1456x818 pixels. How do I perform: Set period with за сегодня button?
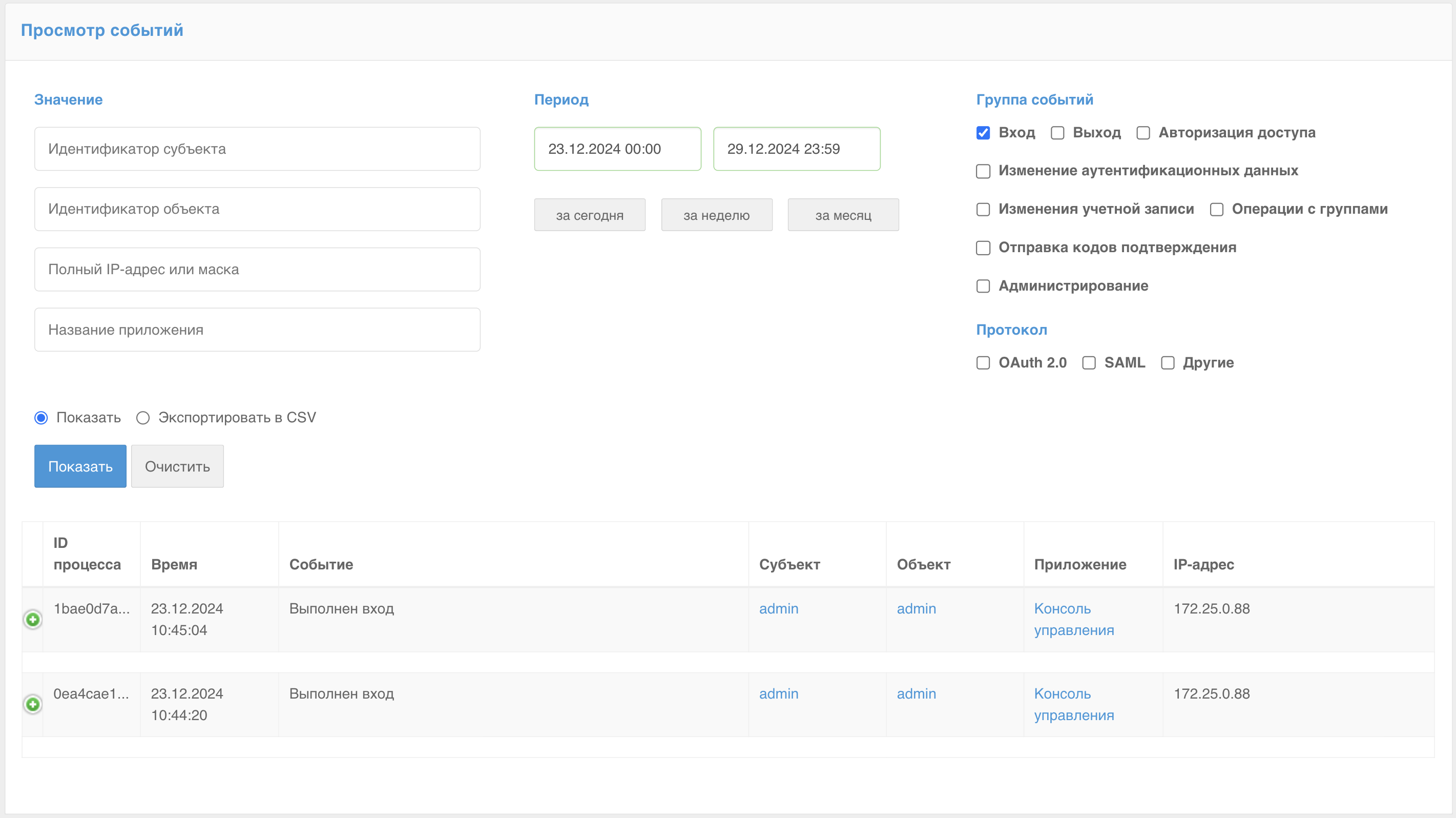tap(589, 215)
